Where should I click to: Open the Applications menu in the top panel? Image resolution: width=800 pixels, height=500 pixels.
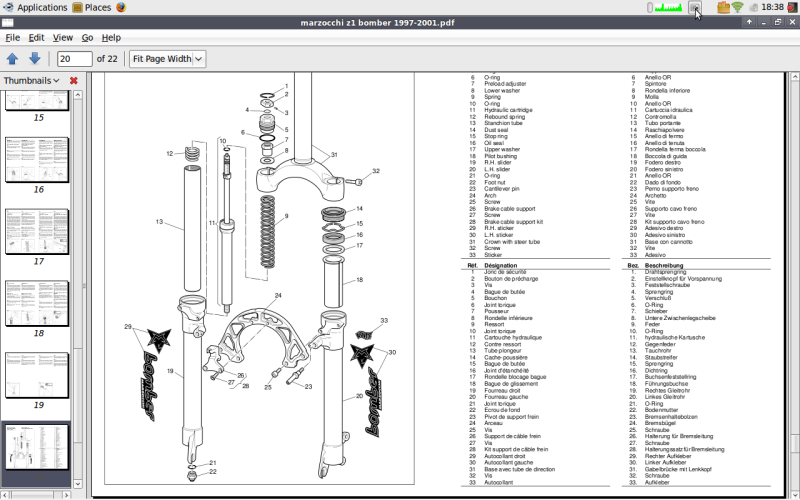coord(35,7)
